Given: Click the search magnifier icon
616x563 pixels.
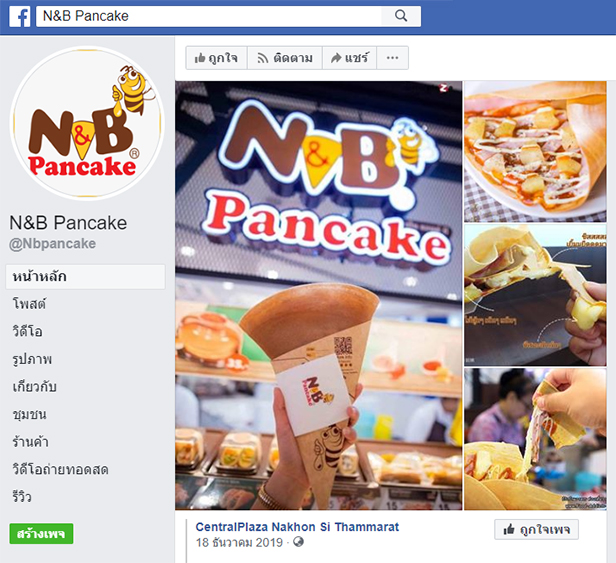Looking at the screenshot, I should pos(401,16).
